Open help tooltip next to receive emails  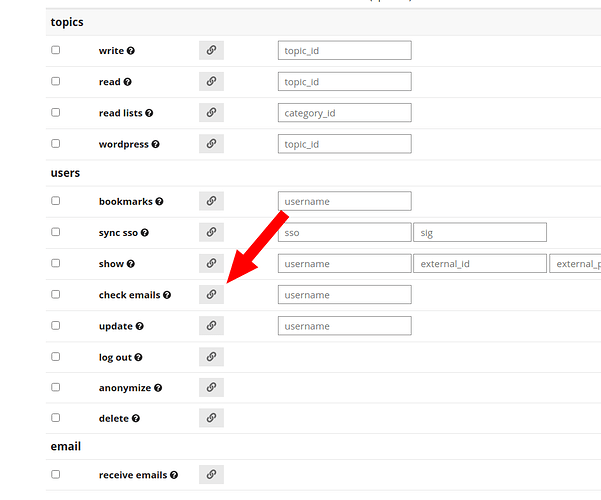tap(174, 475)
